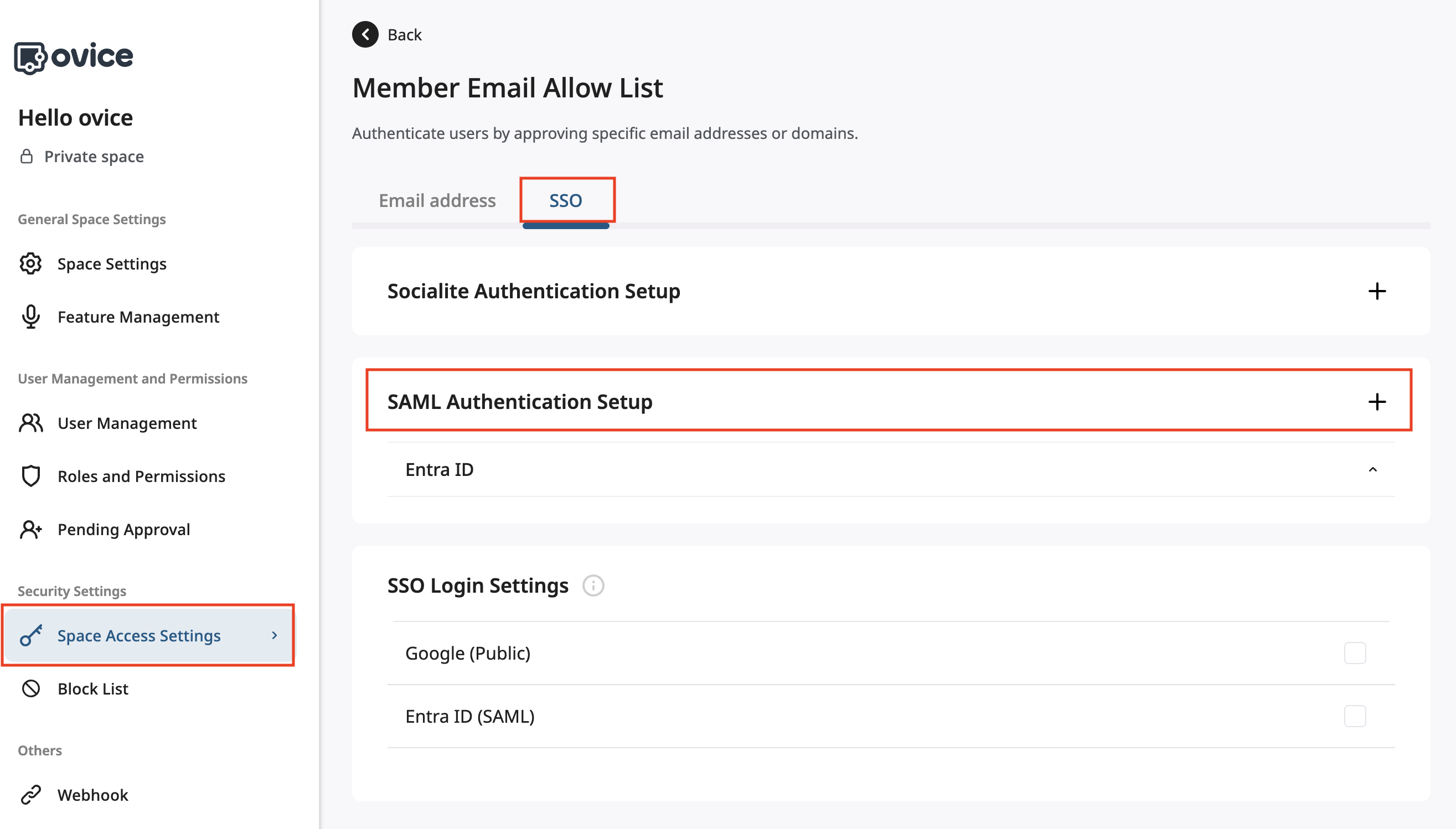This screenshot has height=829, width=1456.
Task: Expand SAML Authentication Setup with plus
Action: 1377,401
